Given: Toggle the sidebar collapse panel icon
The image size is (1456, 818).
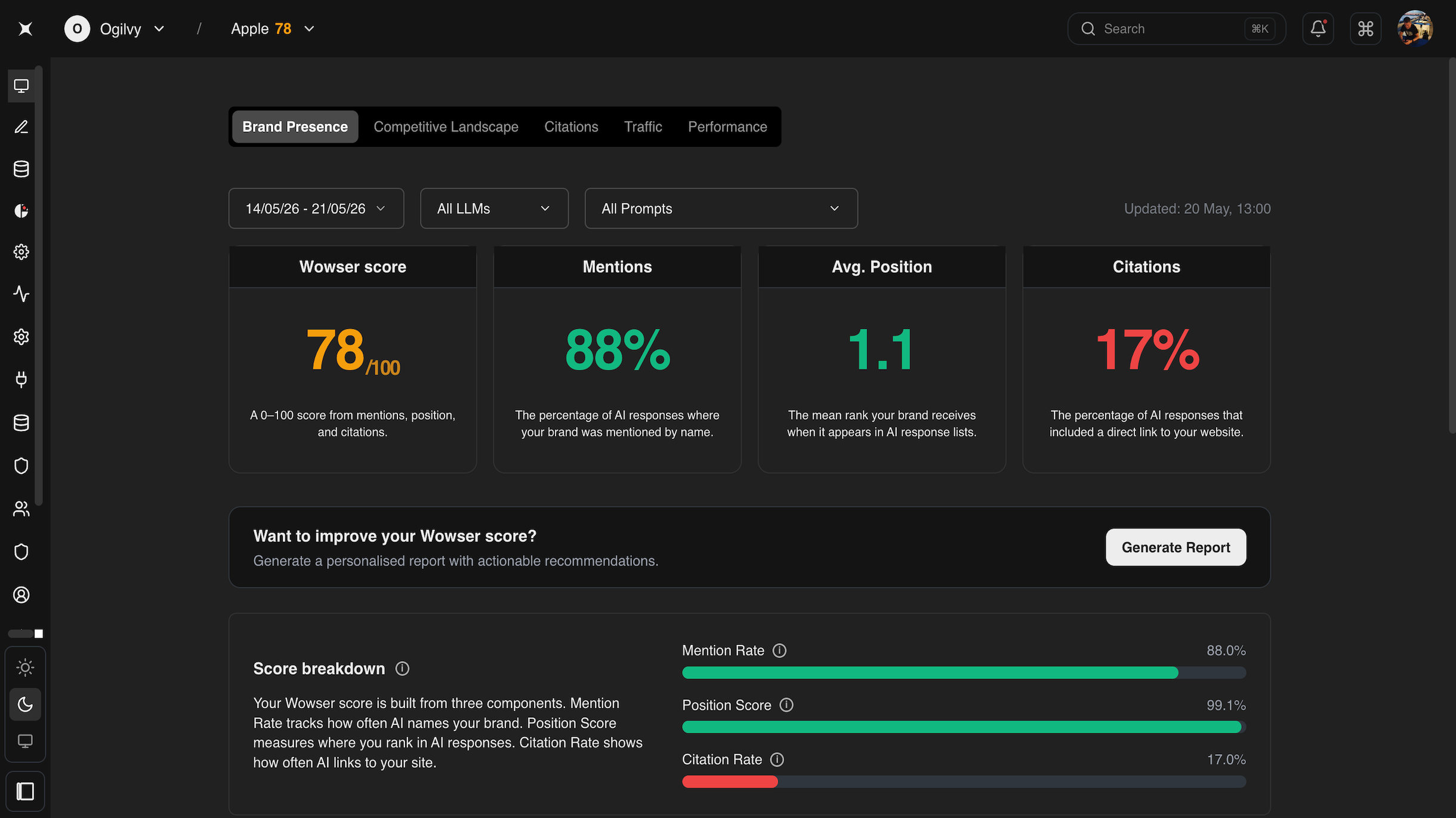Looking at the screenshot, I should point(25,792).
